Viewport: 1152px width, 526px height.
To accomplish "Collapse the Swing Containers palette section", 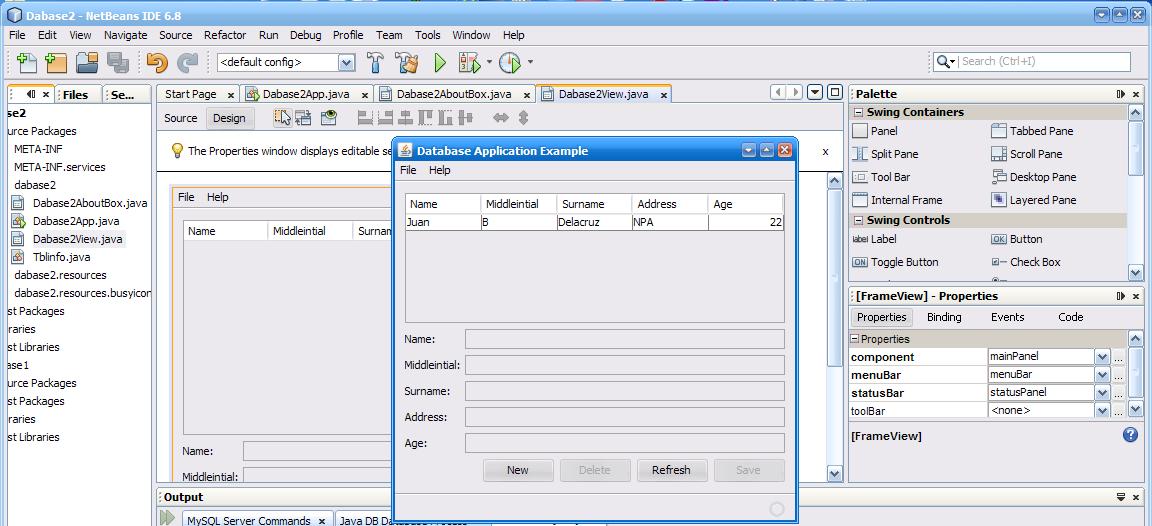I will pyautogui.click(x=857, y=112).
